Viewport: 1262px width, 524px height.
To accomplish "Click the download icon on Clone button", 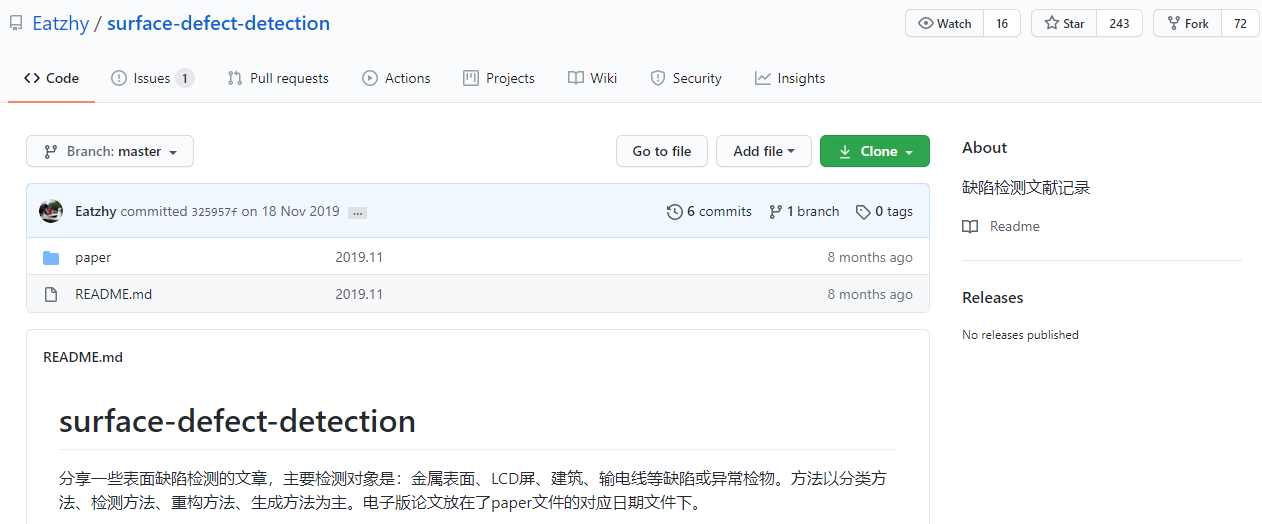I will point(845,151).
